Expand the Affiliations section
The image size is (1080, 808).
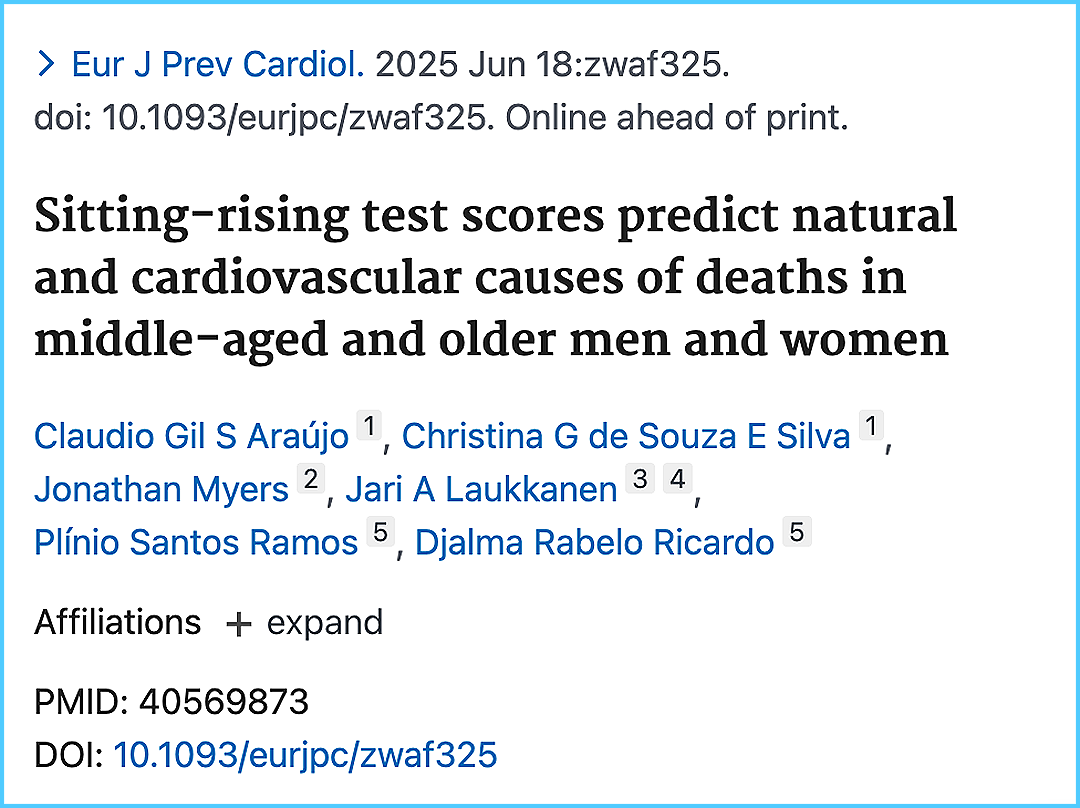305,623
